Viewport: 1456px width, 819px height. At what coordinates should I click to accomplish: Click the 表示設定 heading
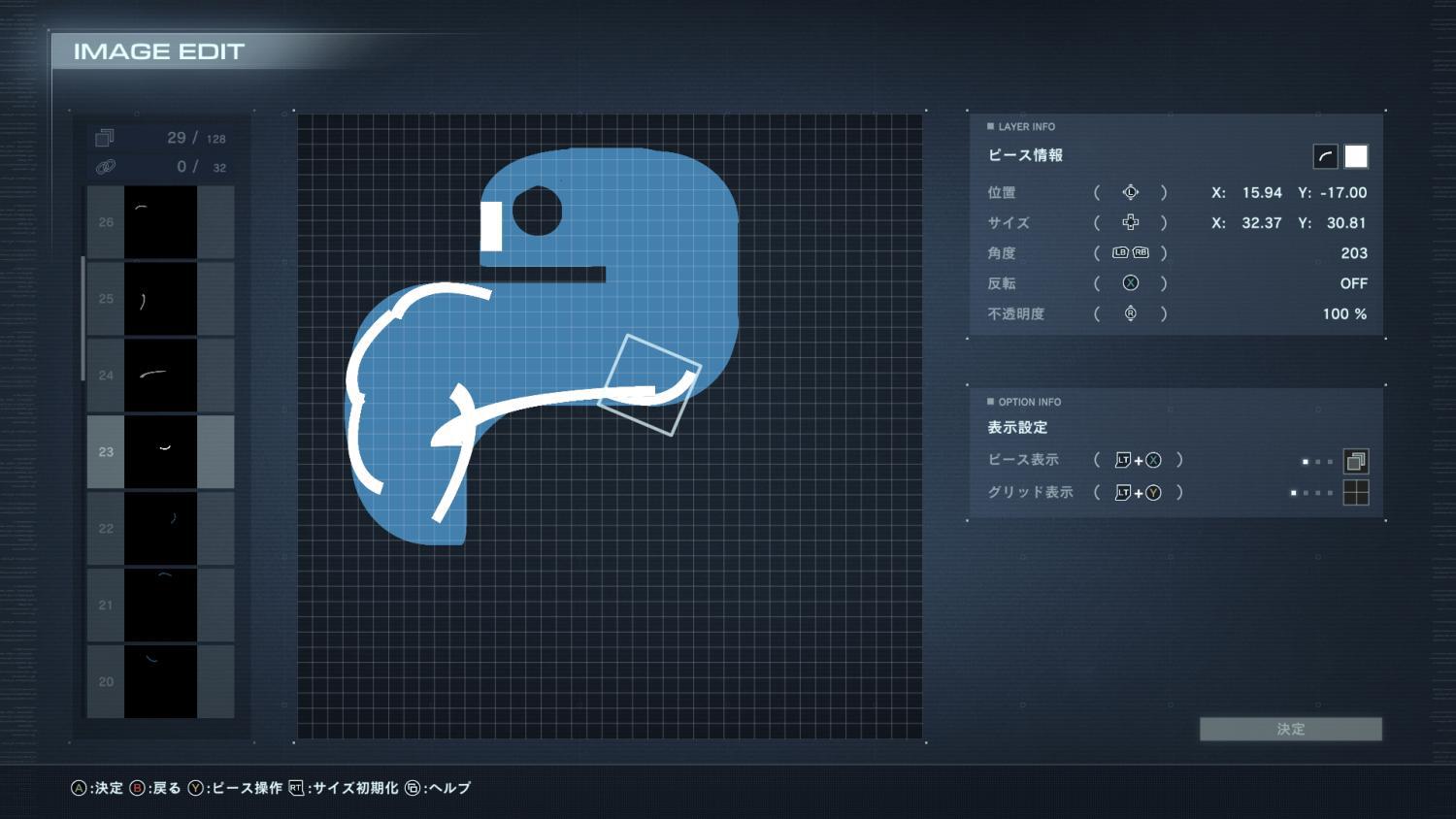[x=1017, y=427]
